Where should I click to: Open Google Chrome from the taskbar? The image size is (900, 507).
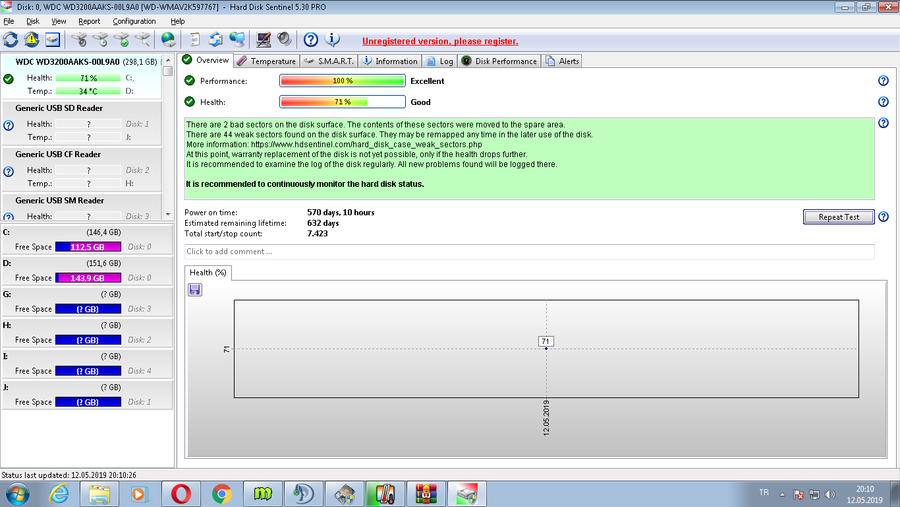222,494
